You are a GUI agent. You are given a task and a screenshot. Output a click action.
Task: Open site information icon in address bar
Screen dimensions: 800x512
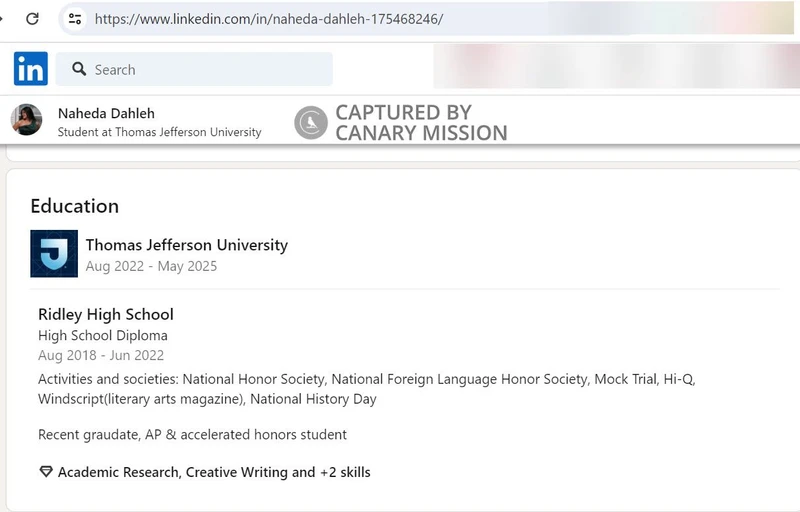click(x=74, y=19)
